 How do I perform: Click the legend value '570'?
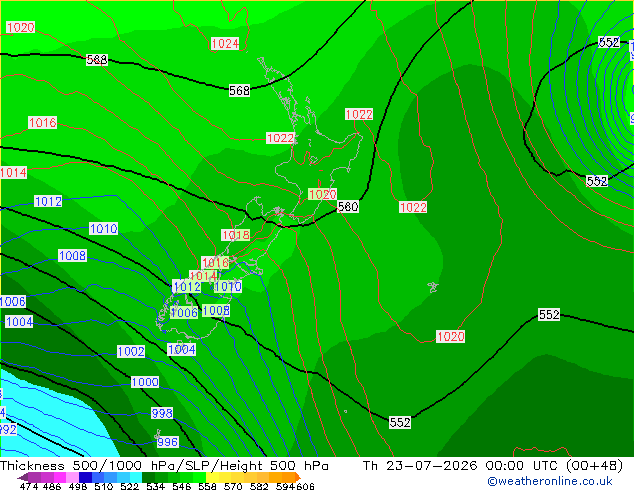point(233,486)
